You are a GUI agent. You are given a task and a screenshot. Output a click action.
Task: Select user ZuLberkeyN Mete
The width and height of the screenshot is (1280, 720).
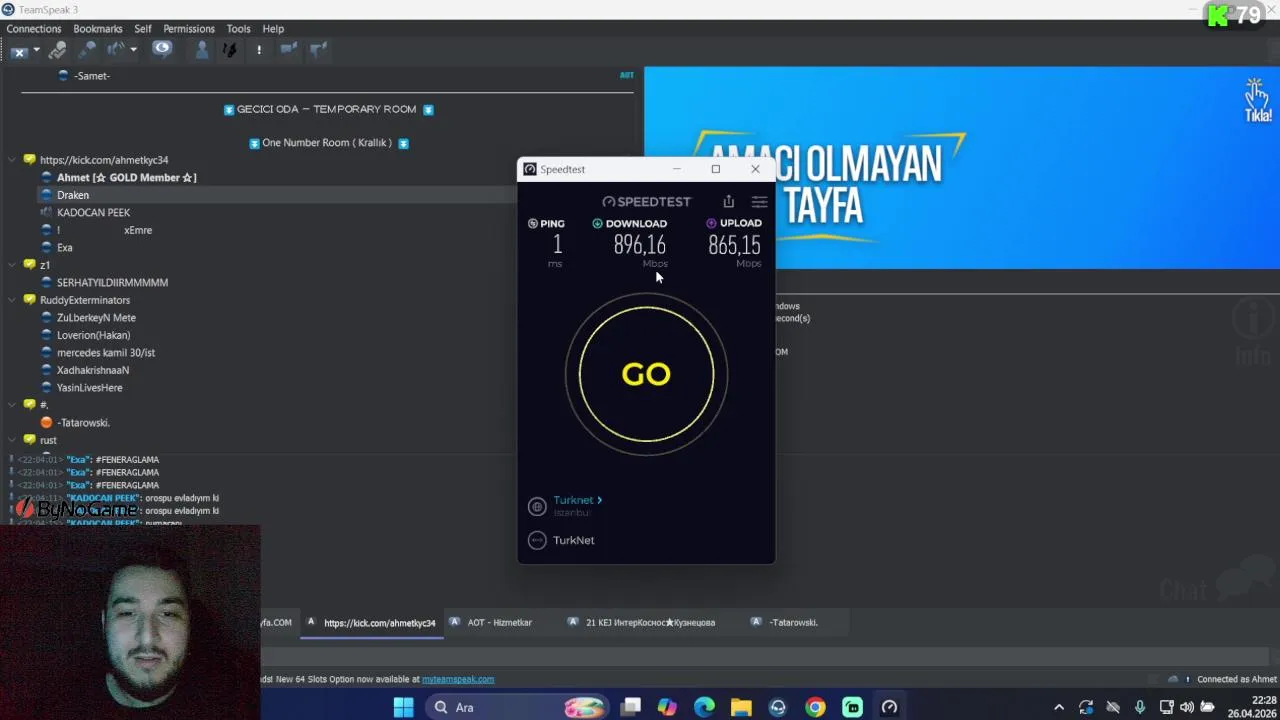[96, 318]
